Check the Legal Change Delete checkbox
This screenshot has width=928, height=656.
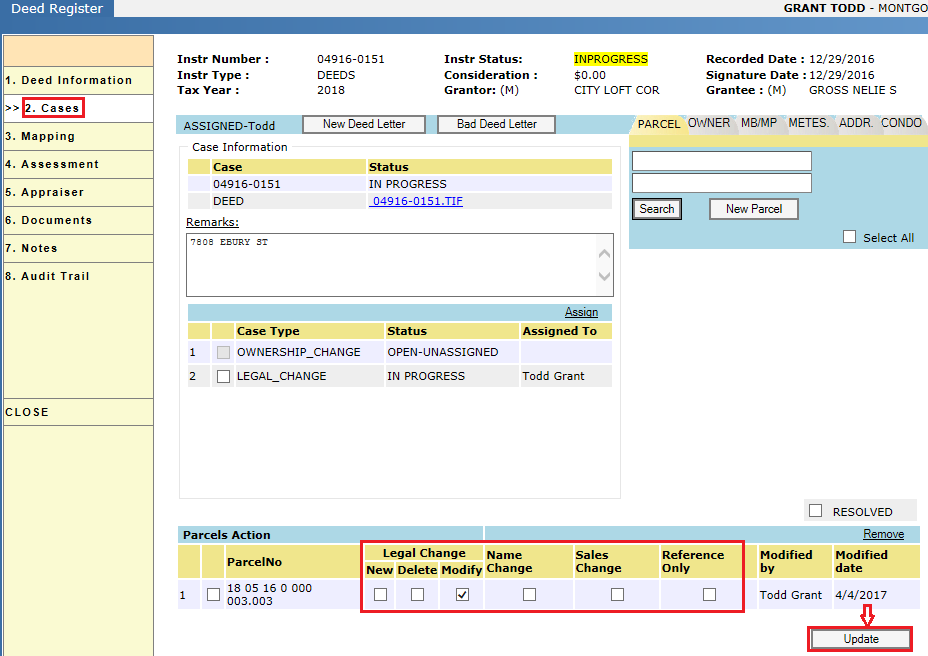point(417,594)
